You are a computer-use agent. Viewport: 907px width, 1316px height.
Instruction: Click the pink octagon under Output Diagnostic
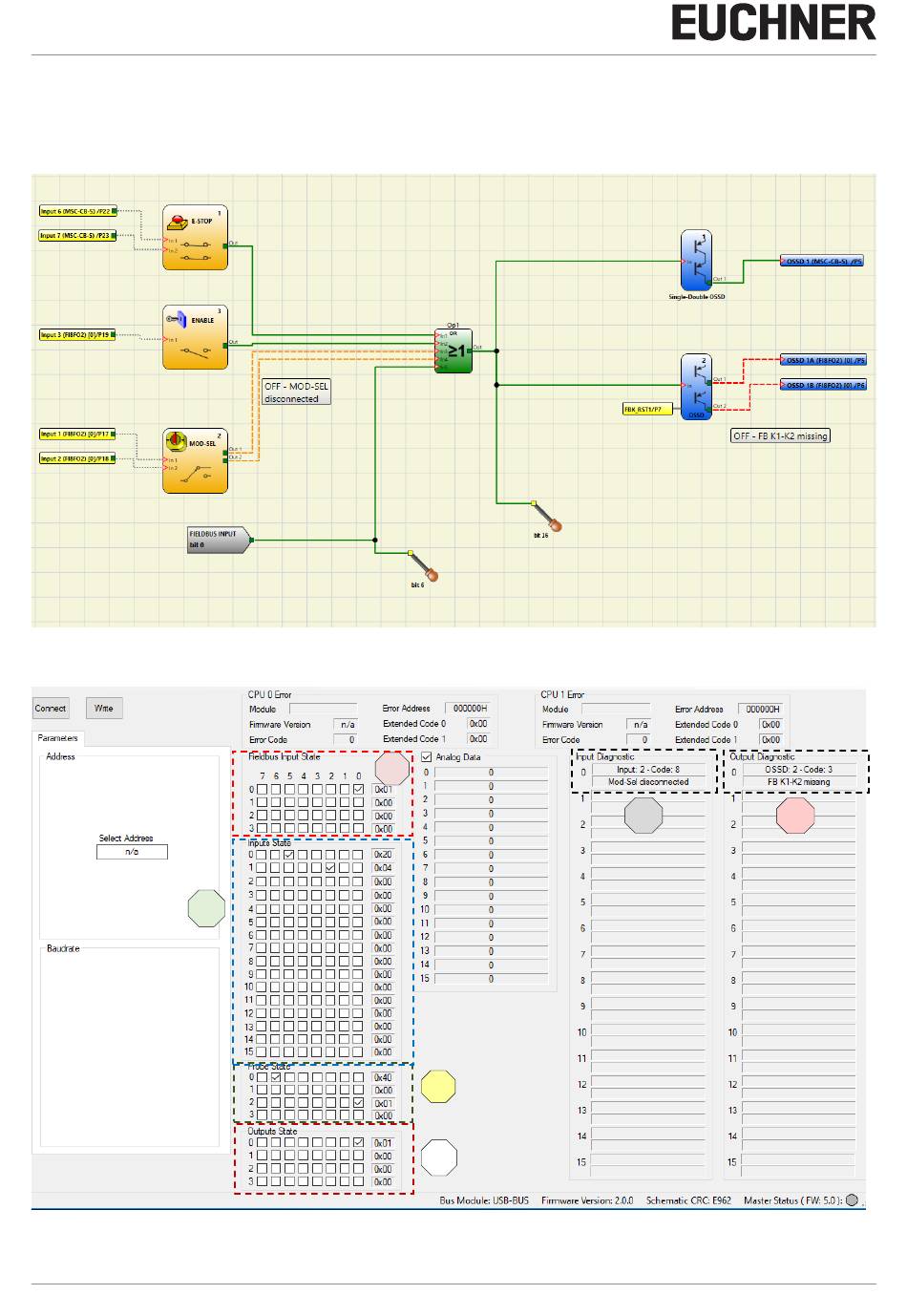click(795, 816)
